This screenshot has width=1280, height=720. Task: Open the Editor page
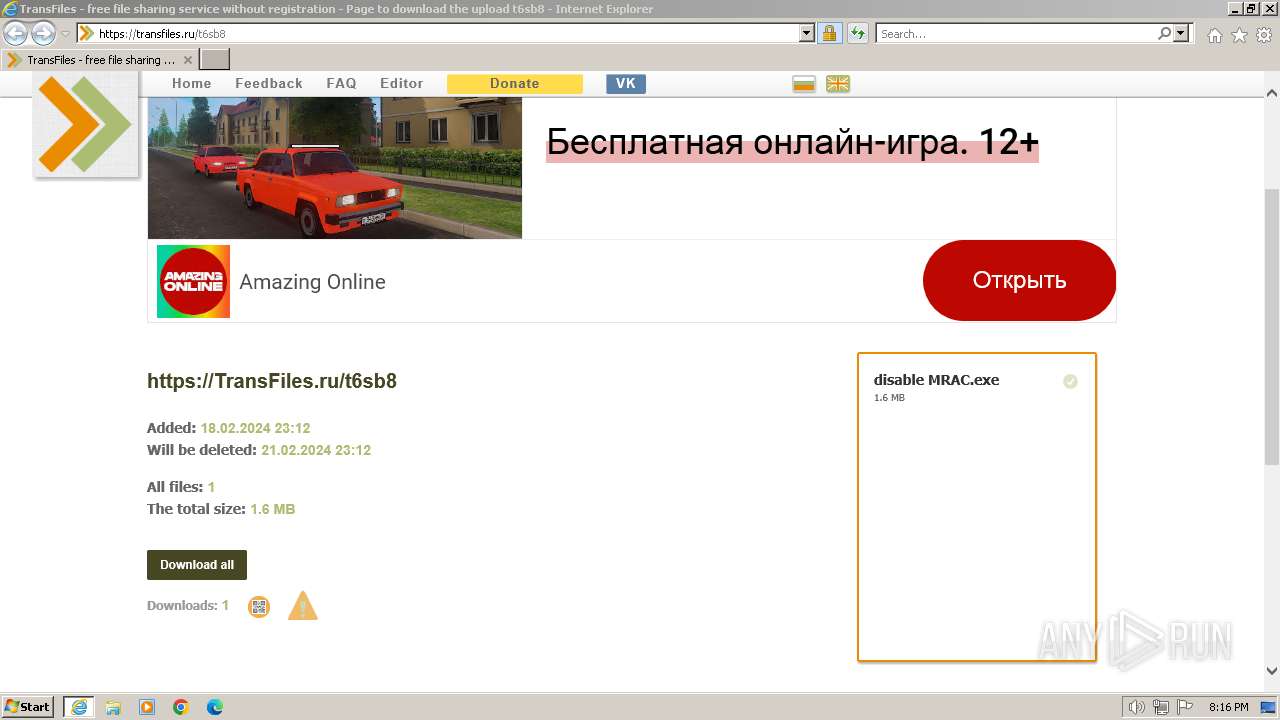click(402, 84)
